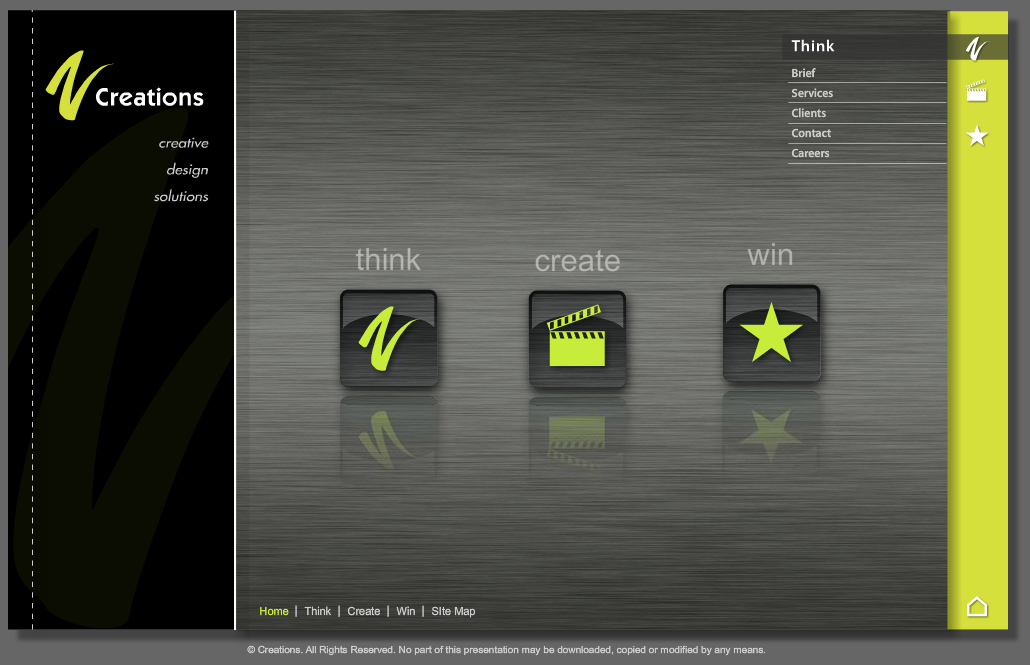
Task: Click the star icon in green sidebar
Action: [x=977, y=136]
